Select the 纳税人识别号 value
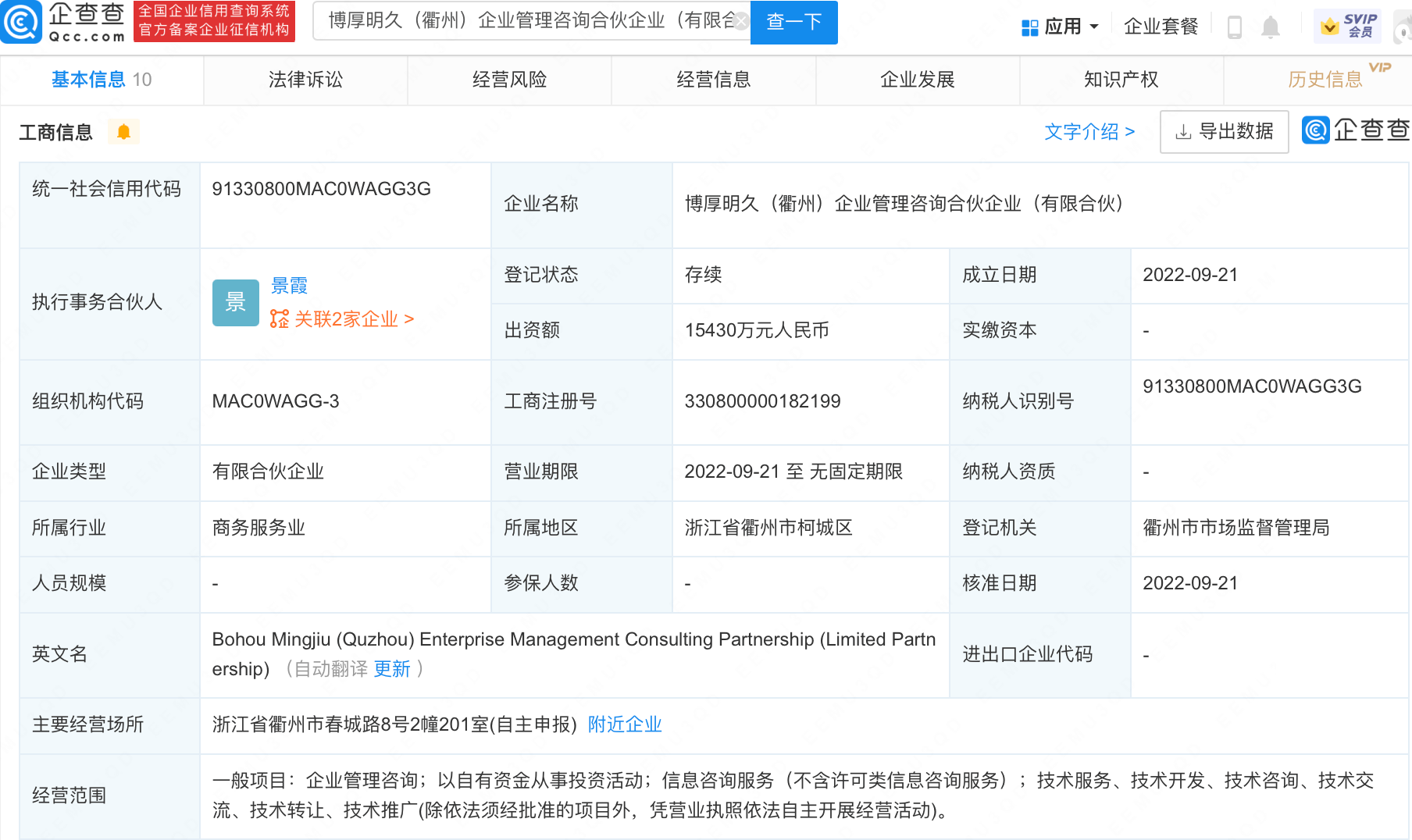 click(1252, 386)
